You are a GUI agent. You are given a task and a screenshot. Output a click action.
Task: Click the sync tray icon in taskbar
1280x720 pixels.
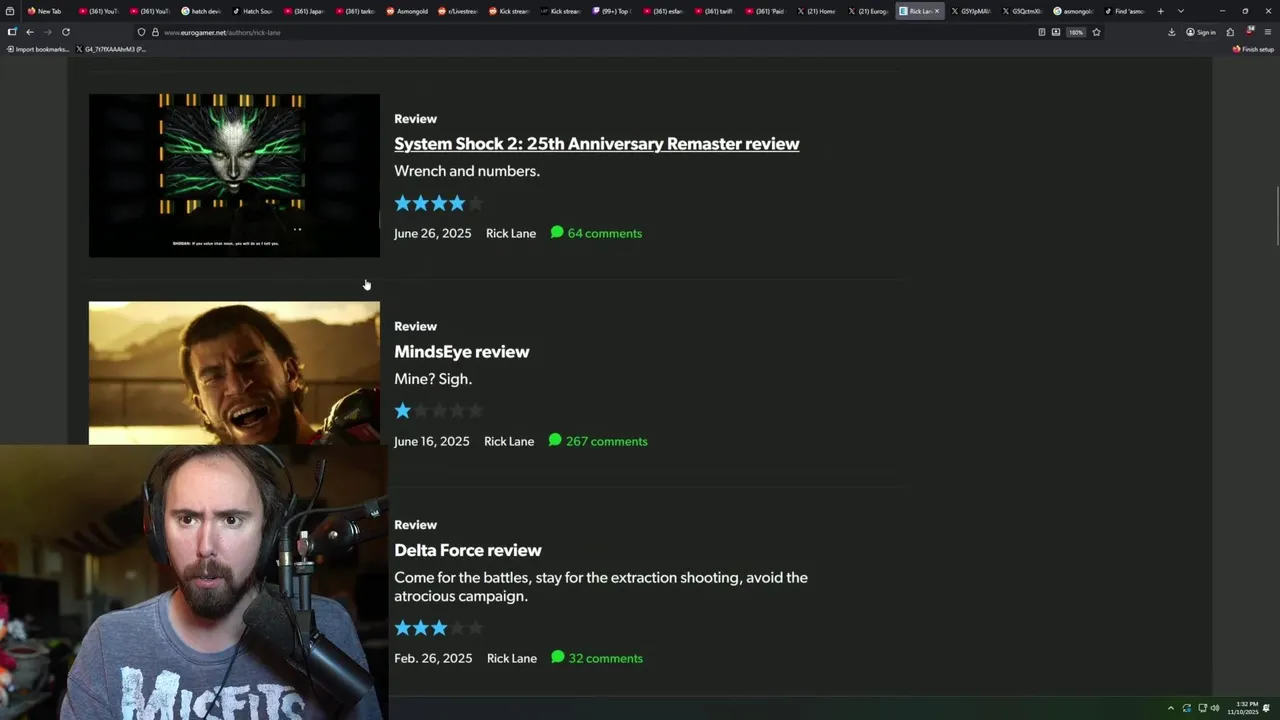pos(1186,708)
